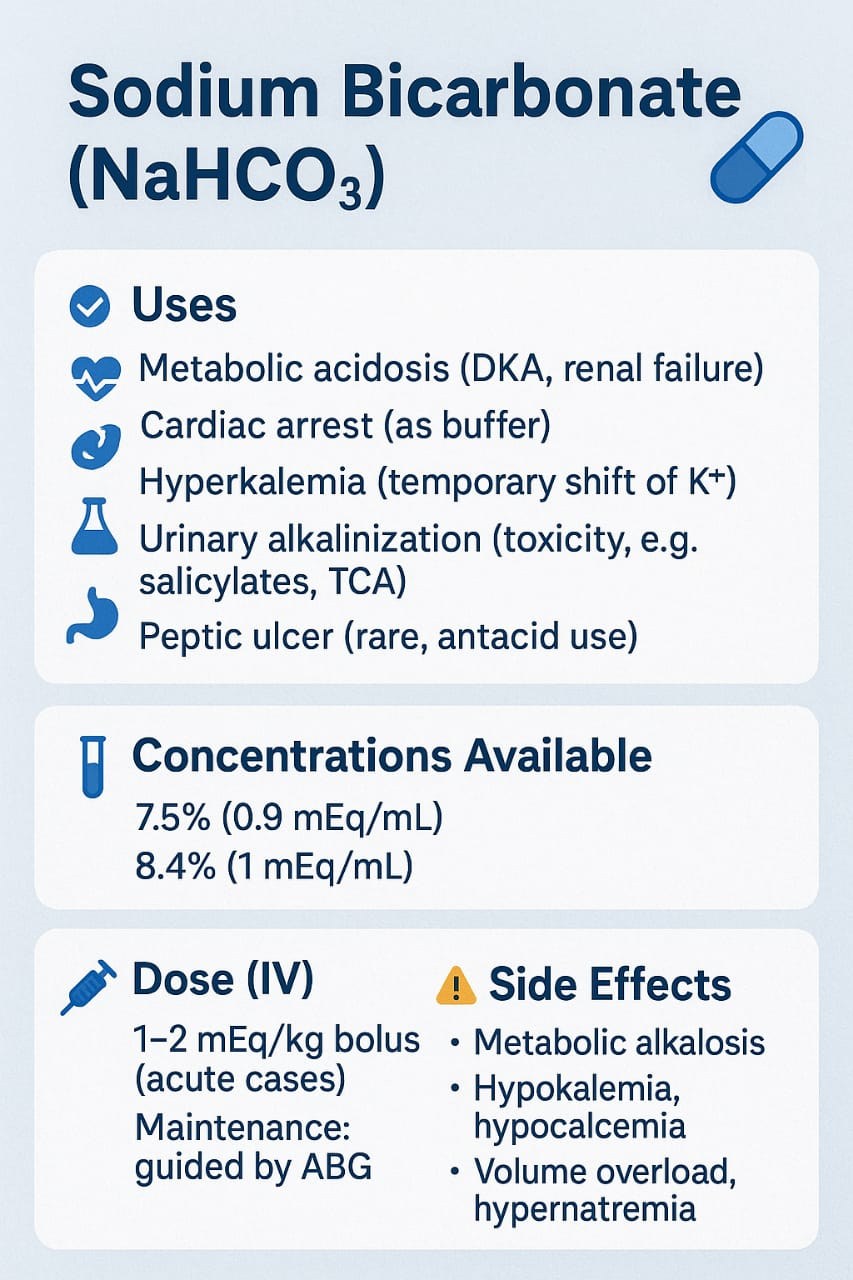This screenshot has width=853, height=1280.
Task: Click the warning triangle beside Side Effects
Action: 456,987
